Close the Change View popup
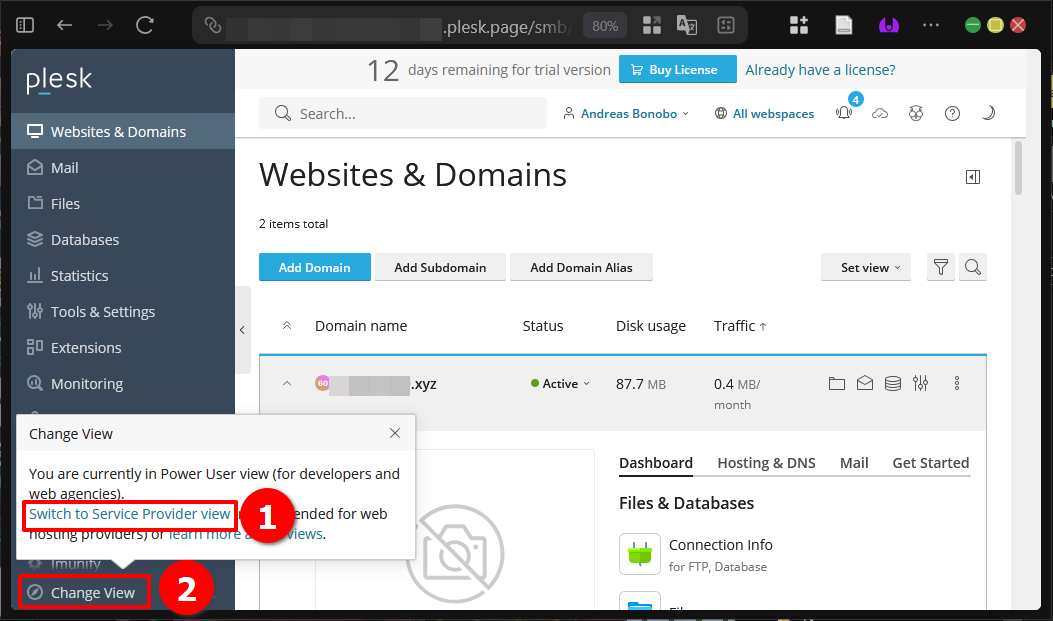This screenshot has height=621, width=1053. (395, 433)
